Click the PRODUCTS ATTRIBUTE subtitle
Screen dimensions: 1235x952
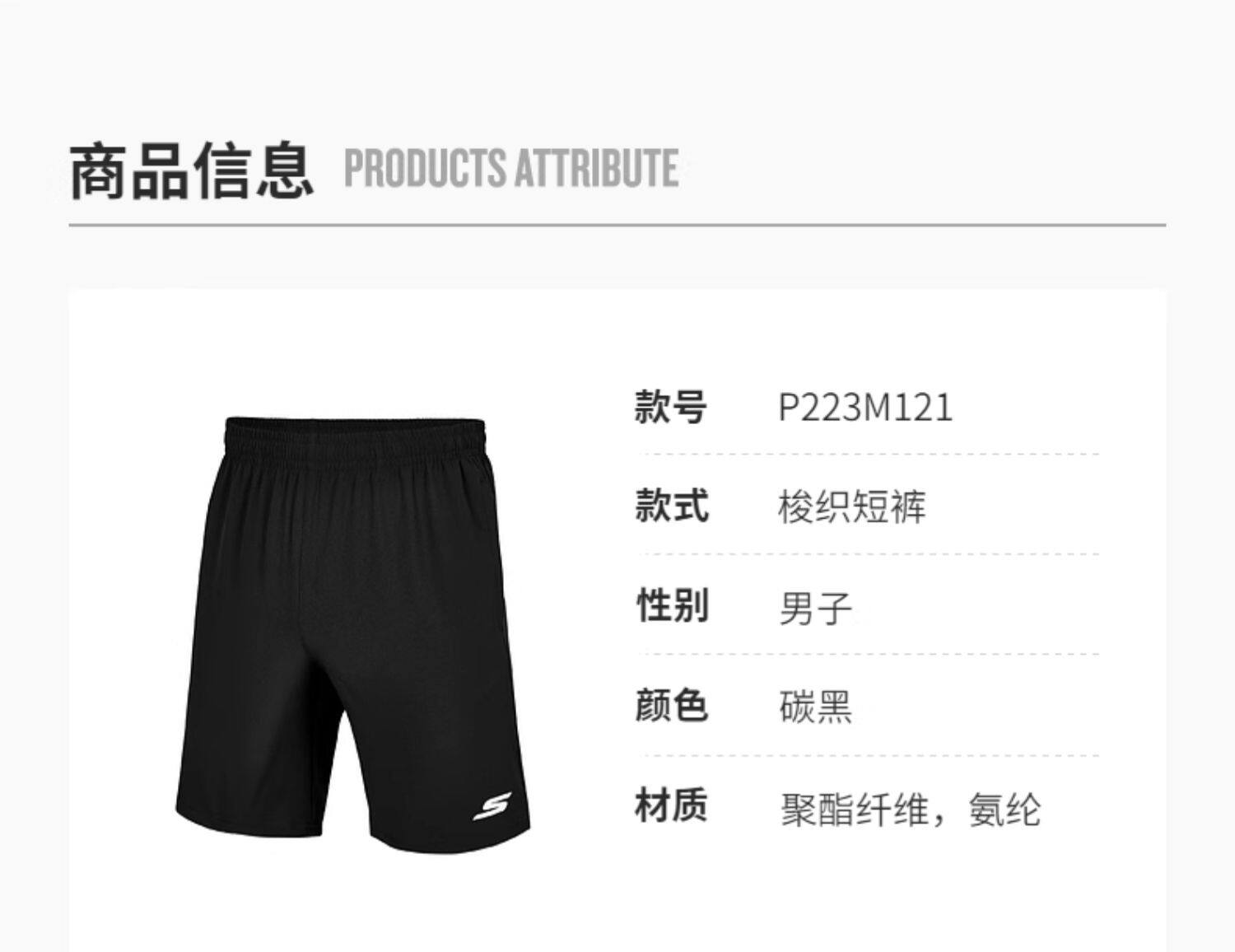pos(511,168)
